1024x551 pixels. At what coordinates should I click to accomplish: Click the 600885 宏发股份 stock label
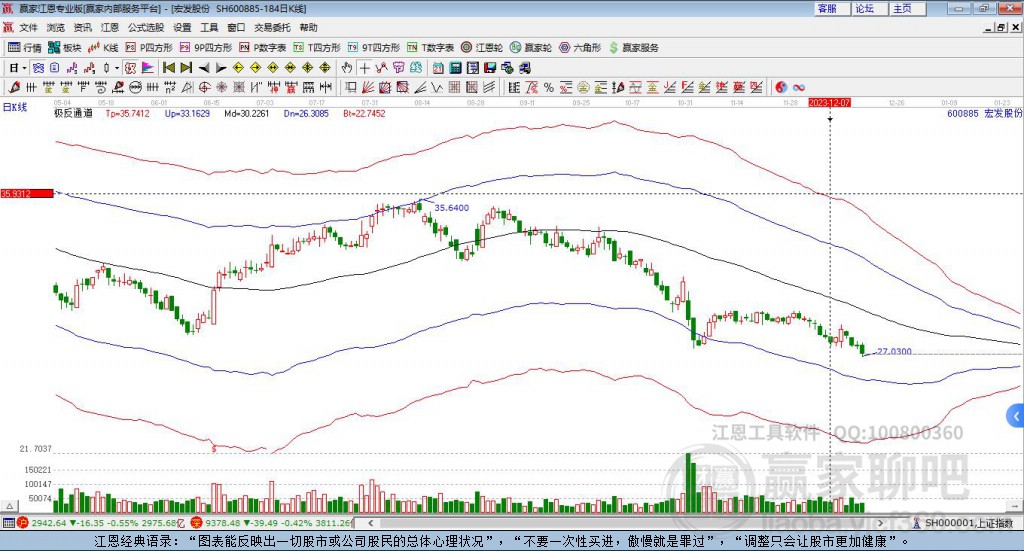pos(984,114)
